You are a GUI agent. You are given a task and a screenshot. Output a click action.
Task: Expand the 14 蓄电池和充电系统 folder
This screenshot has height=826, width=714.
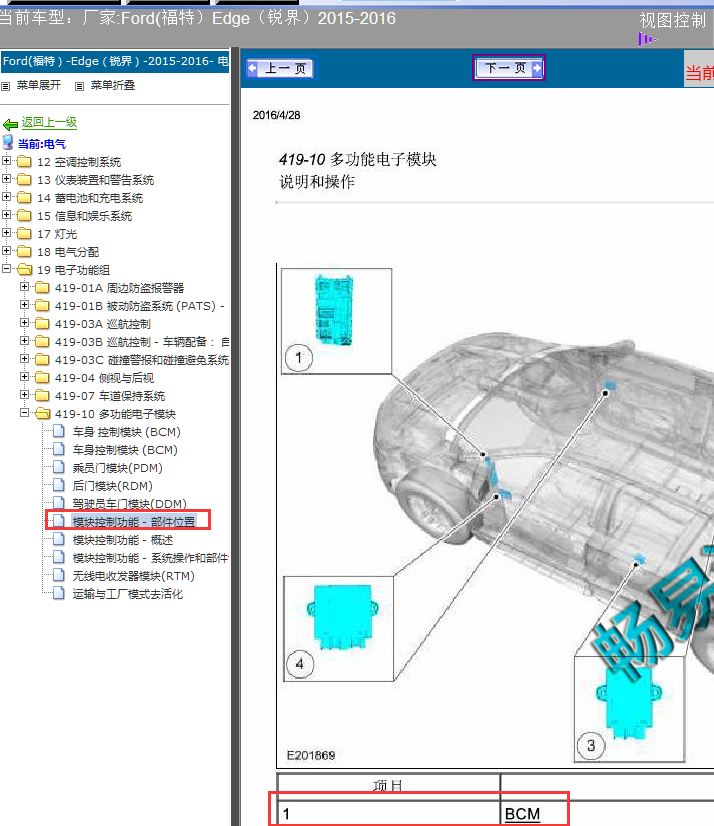tap(6, 196)
